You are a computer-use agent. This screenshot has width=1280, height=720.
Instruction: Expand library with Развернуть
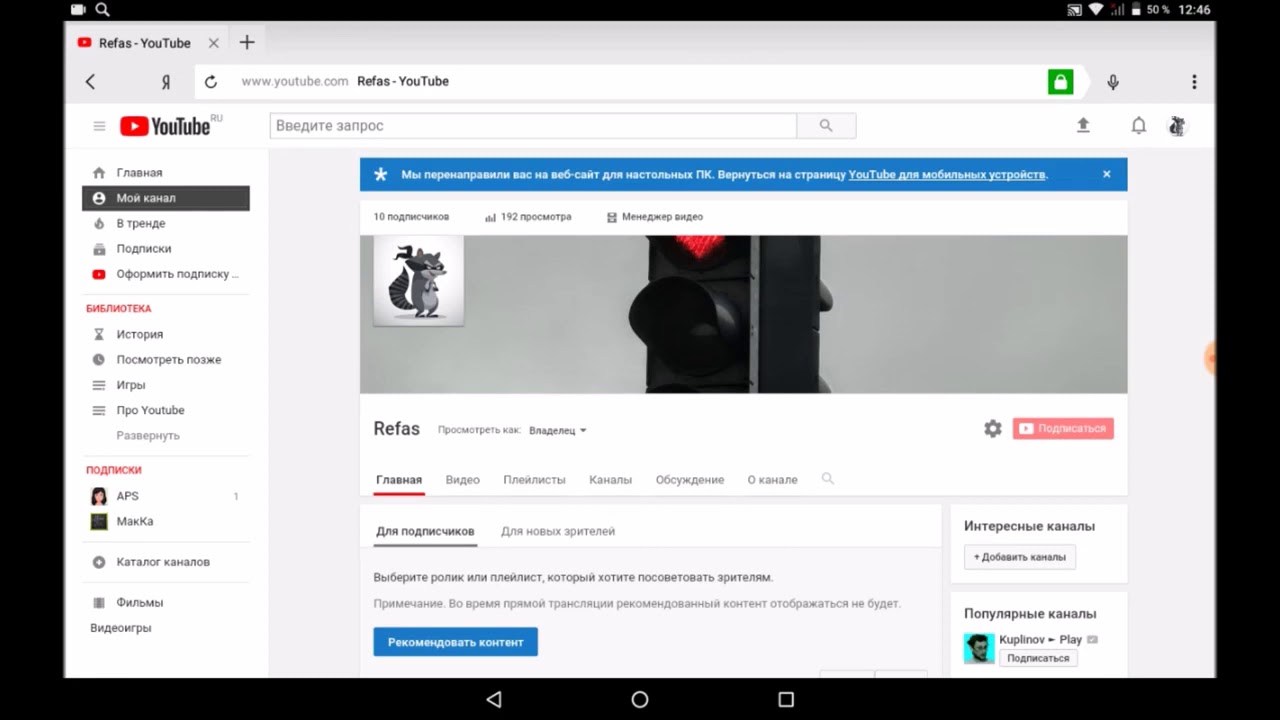[148, 435]
